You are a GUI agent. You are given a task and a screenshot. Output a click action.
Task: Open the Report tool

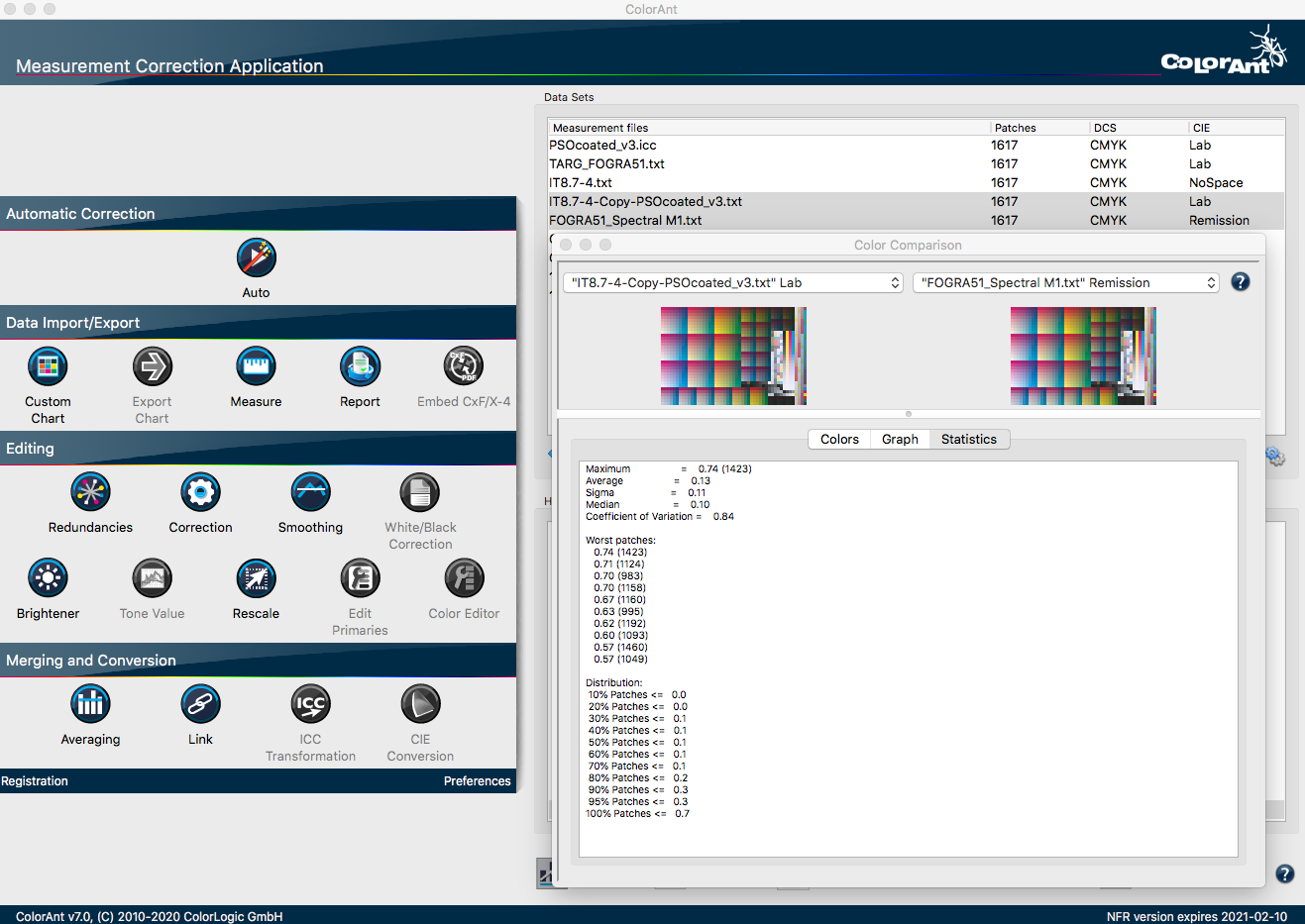[360, 366]
